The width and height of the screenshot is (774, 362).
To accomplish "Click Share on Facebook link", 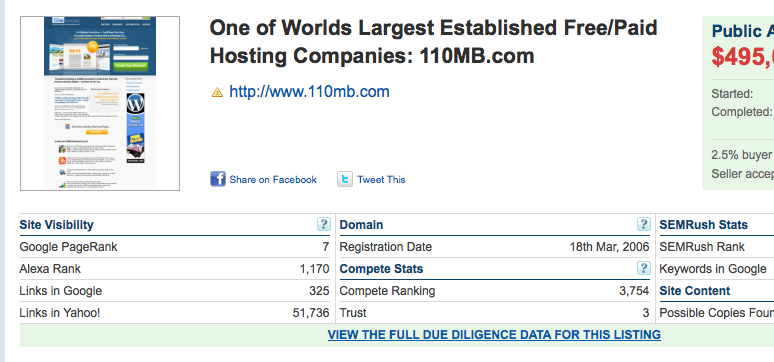I will [273, 180].
